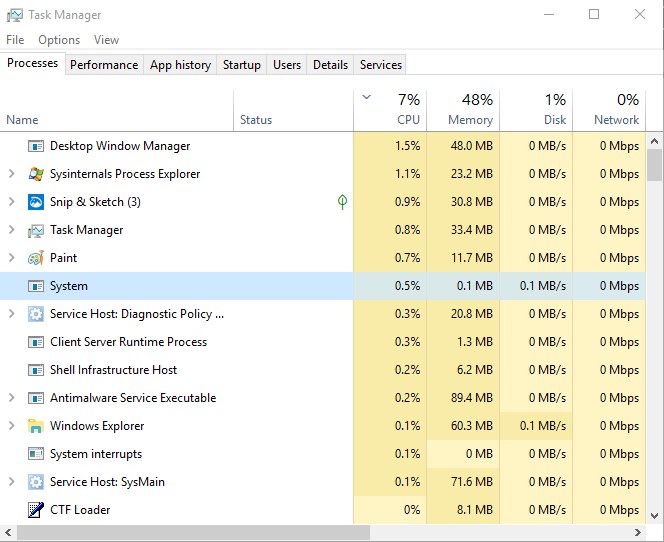Select the Client Server Runtime Process name
This screenshot has width=664, height=542.
coord(128,342)
